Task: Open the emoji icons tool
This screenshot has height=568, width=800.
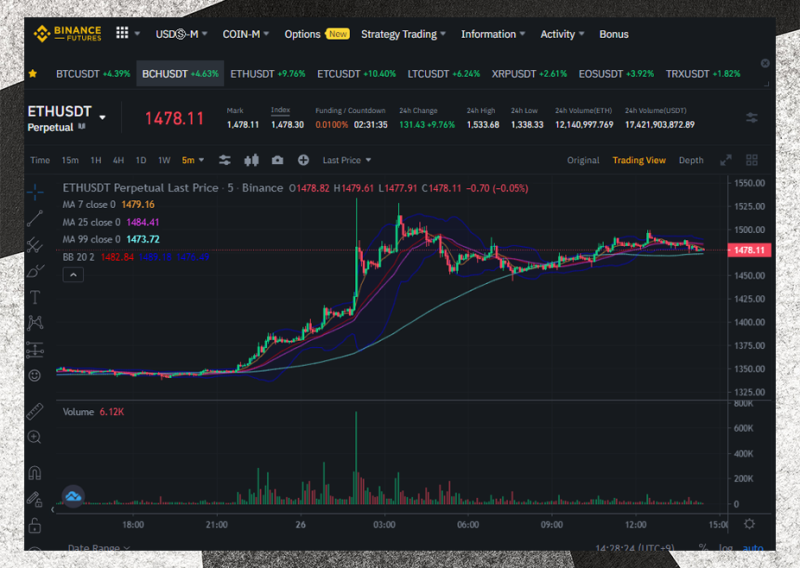Action: [x=35, y=376]
